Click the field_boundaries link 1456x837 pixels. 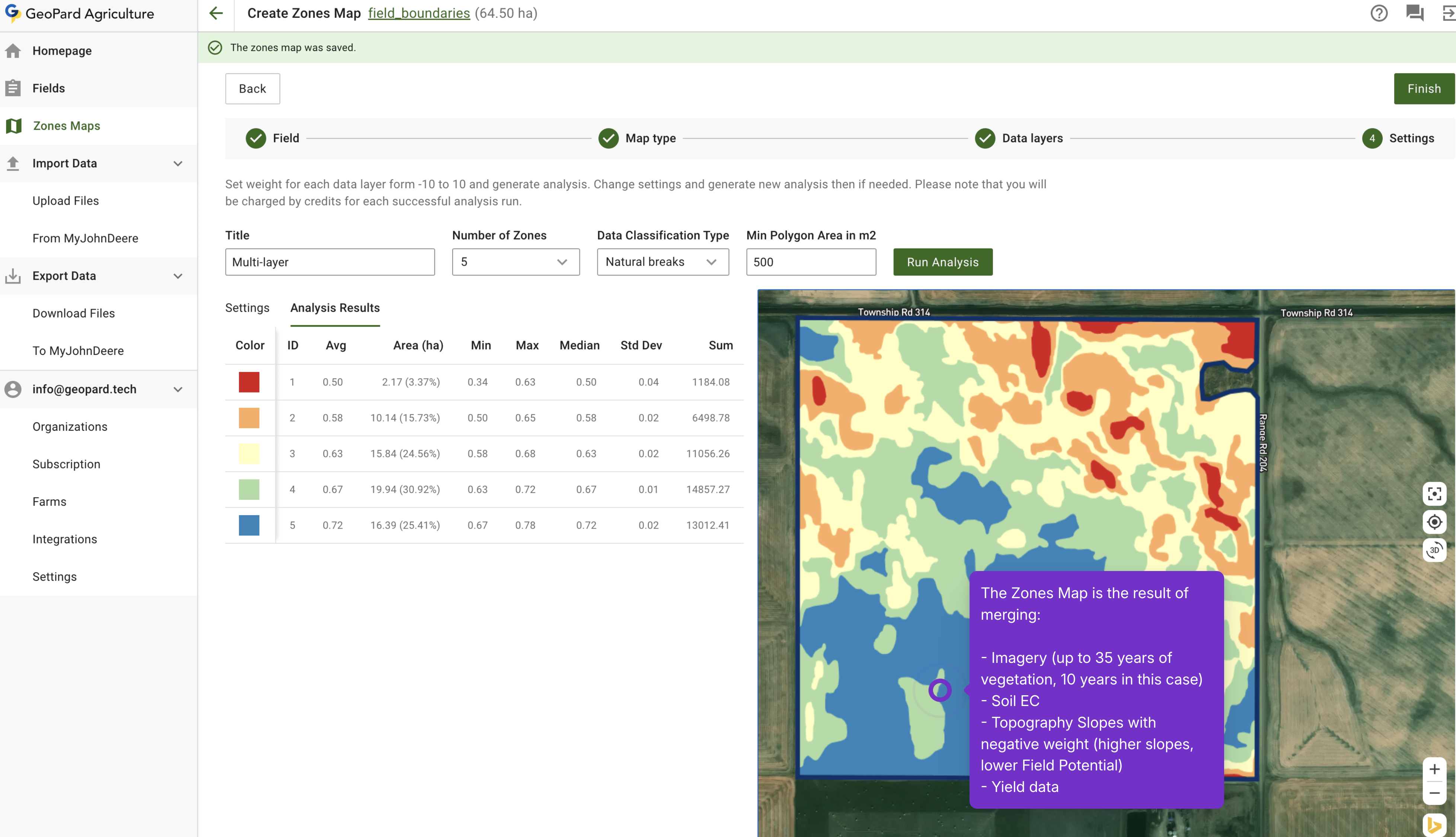419,13
